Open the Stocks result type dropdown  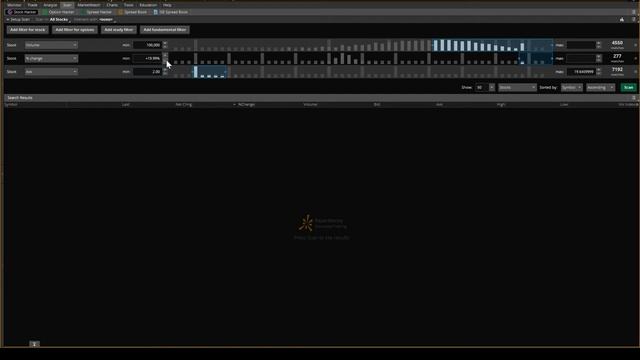[517, 87]
